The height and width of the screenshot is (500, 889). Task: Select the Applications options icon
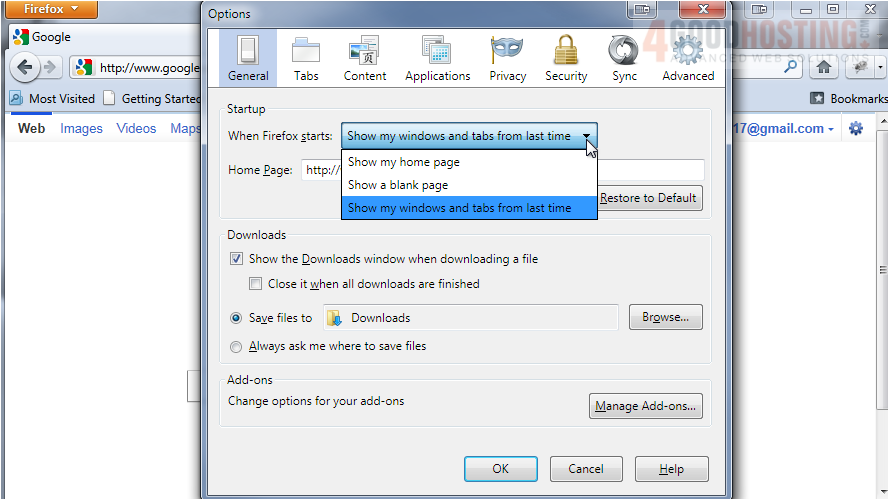pos(437,59)
